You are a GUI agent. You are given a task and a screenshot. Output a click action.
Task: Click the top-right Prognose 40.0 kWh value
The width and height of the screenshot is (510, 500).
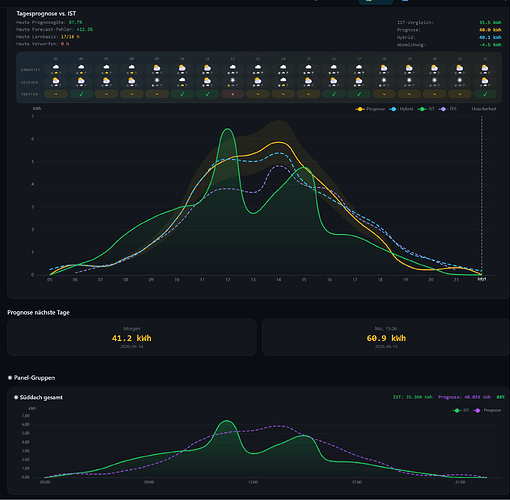(x=490, y=30)
